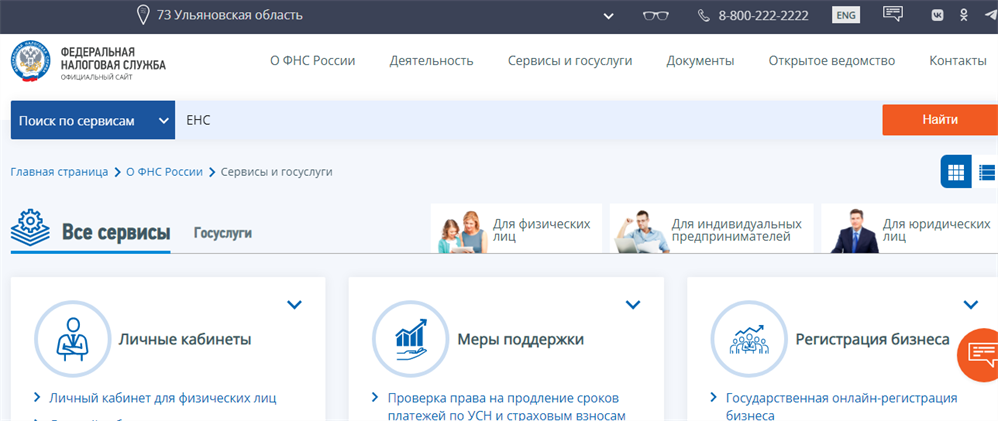Click the Меры поддержки heading
The width and height of the screenshot is (998, 421).
tap(521, 339)
